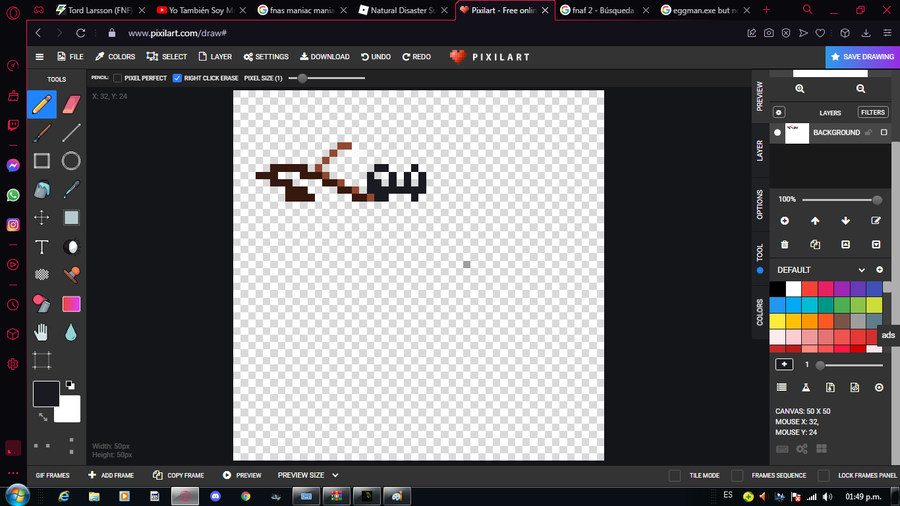Switch to the Preview side tab

point(760,96)
